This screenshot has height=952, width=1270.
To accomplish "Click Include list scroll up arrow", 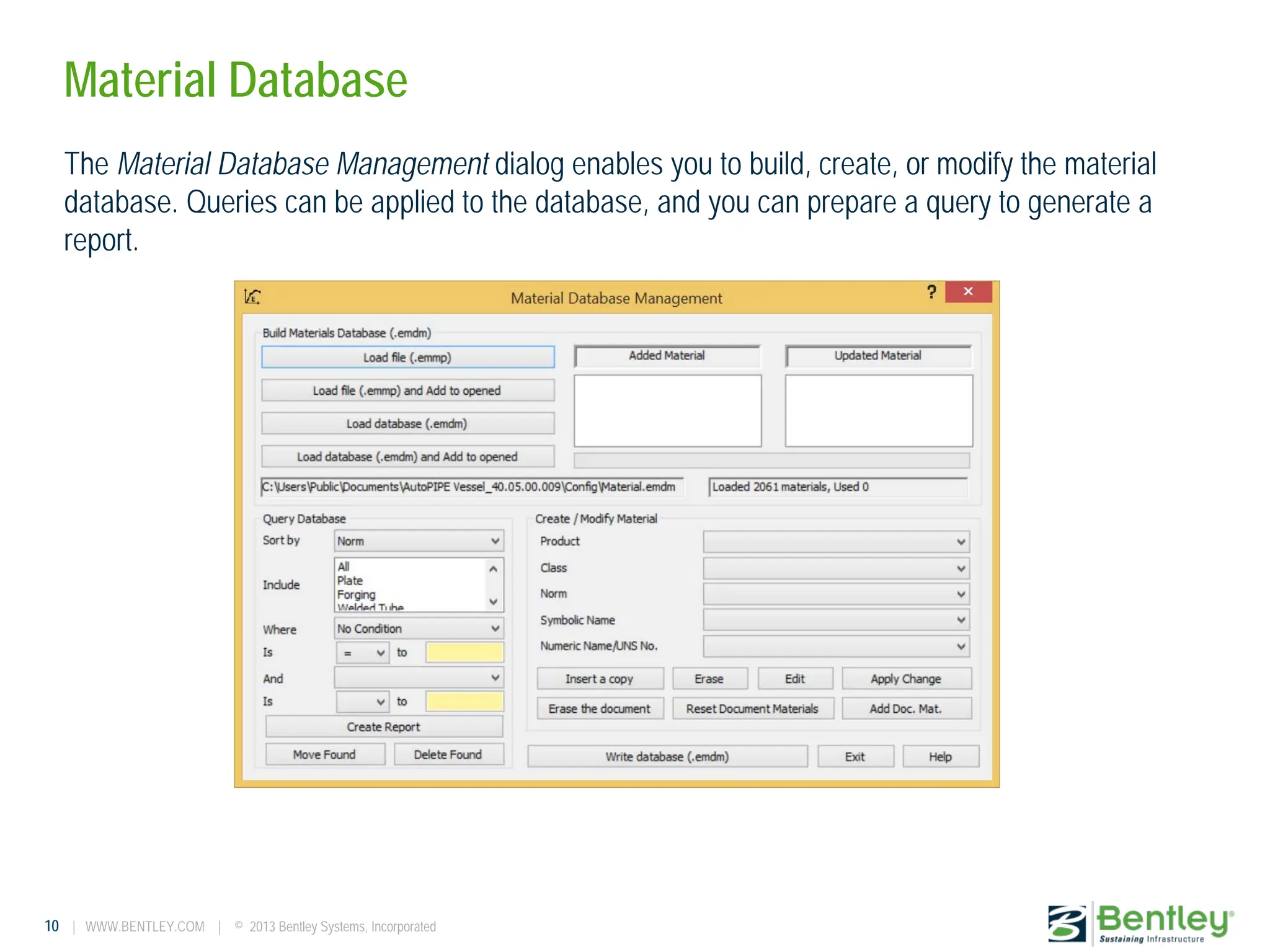I will coord(493,568).
